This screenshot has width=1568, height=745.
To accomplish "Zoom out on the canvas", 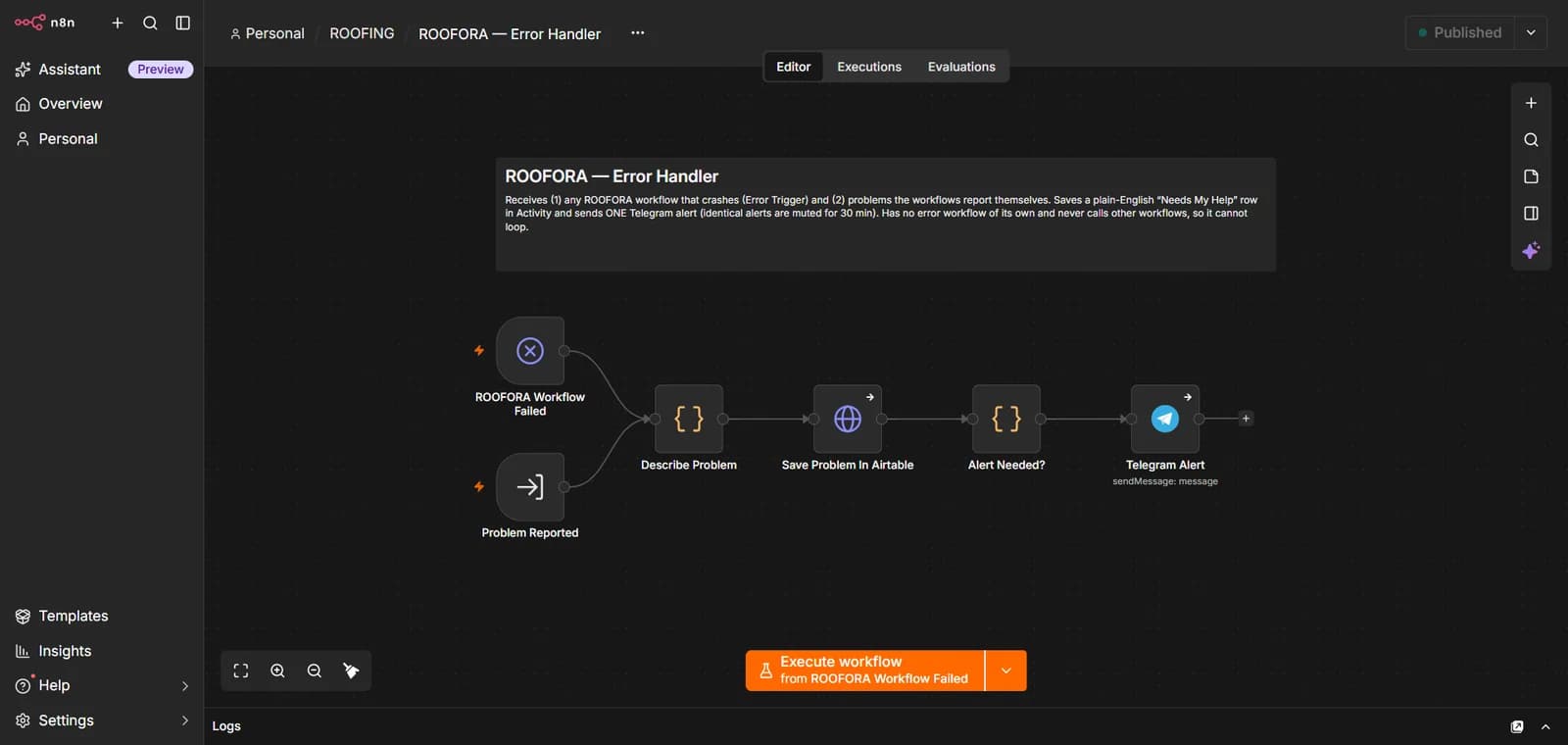I will click(315, 671).
